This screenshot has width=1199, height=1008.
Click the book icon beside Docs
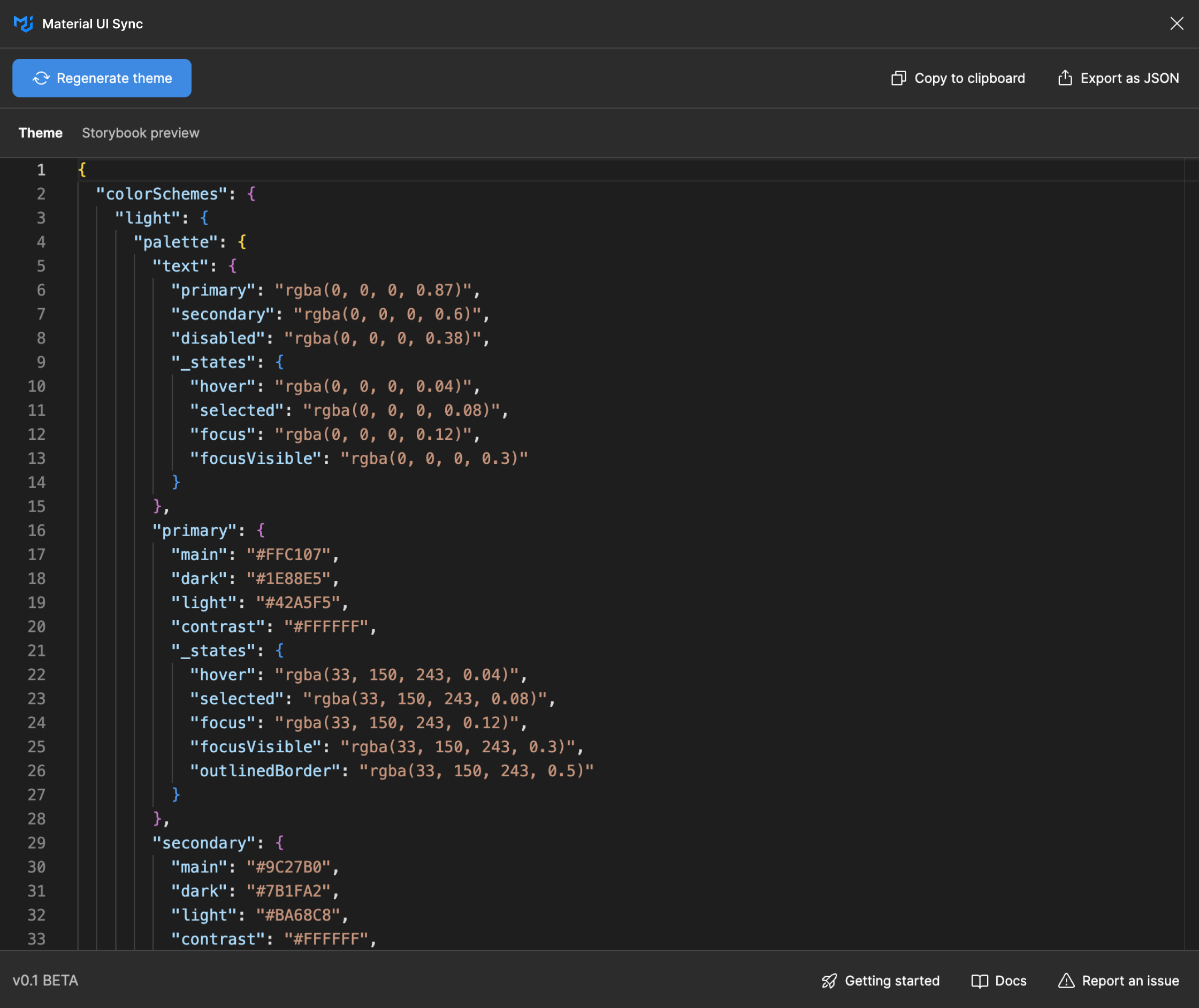coord(980,981)
